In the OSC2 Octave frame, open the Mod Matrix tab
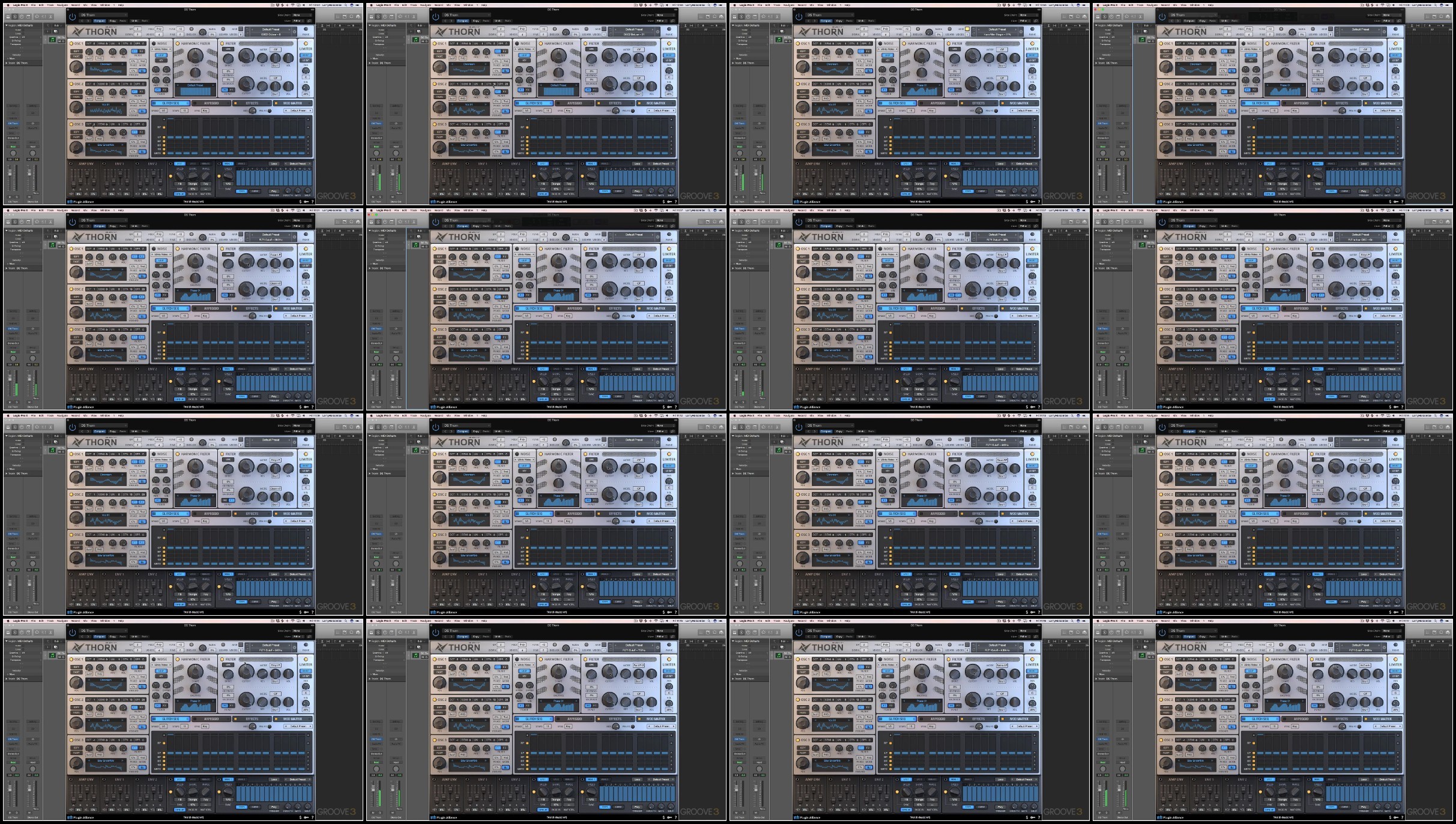This screenshot has width=1456, height=824. coord(292,103)
